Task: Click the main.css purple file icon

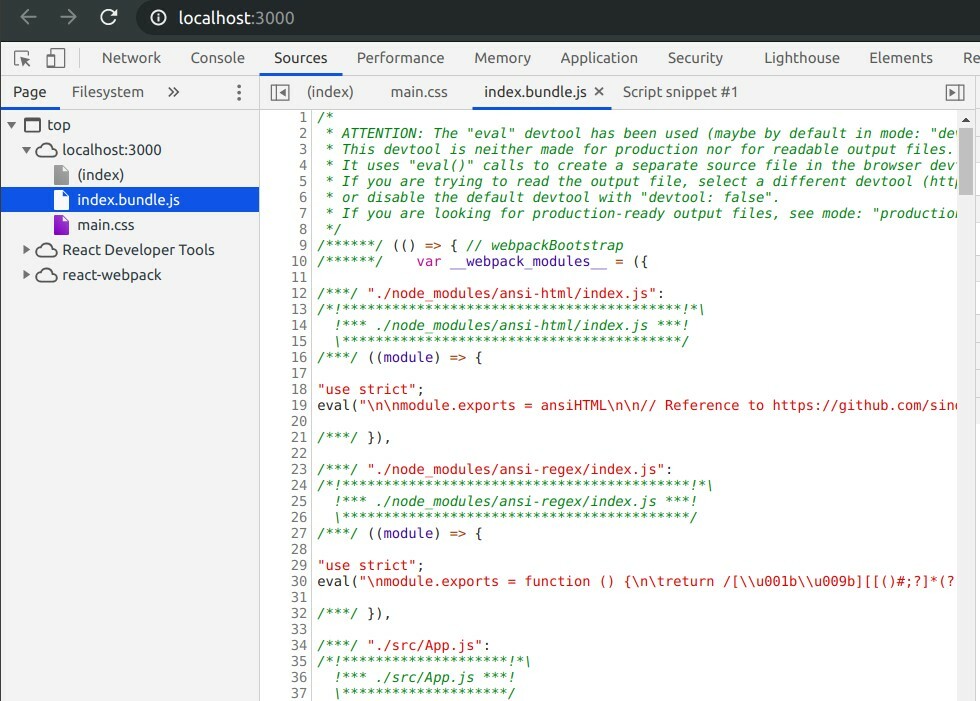Action: point(61,225)
